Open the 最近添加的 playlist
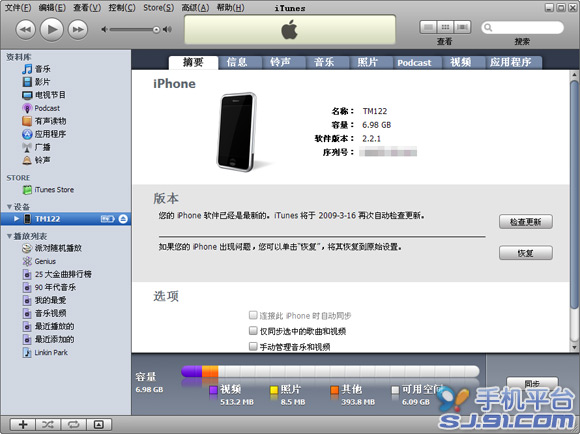The width and height of the screenshot is (580, 434). point(48,339)
